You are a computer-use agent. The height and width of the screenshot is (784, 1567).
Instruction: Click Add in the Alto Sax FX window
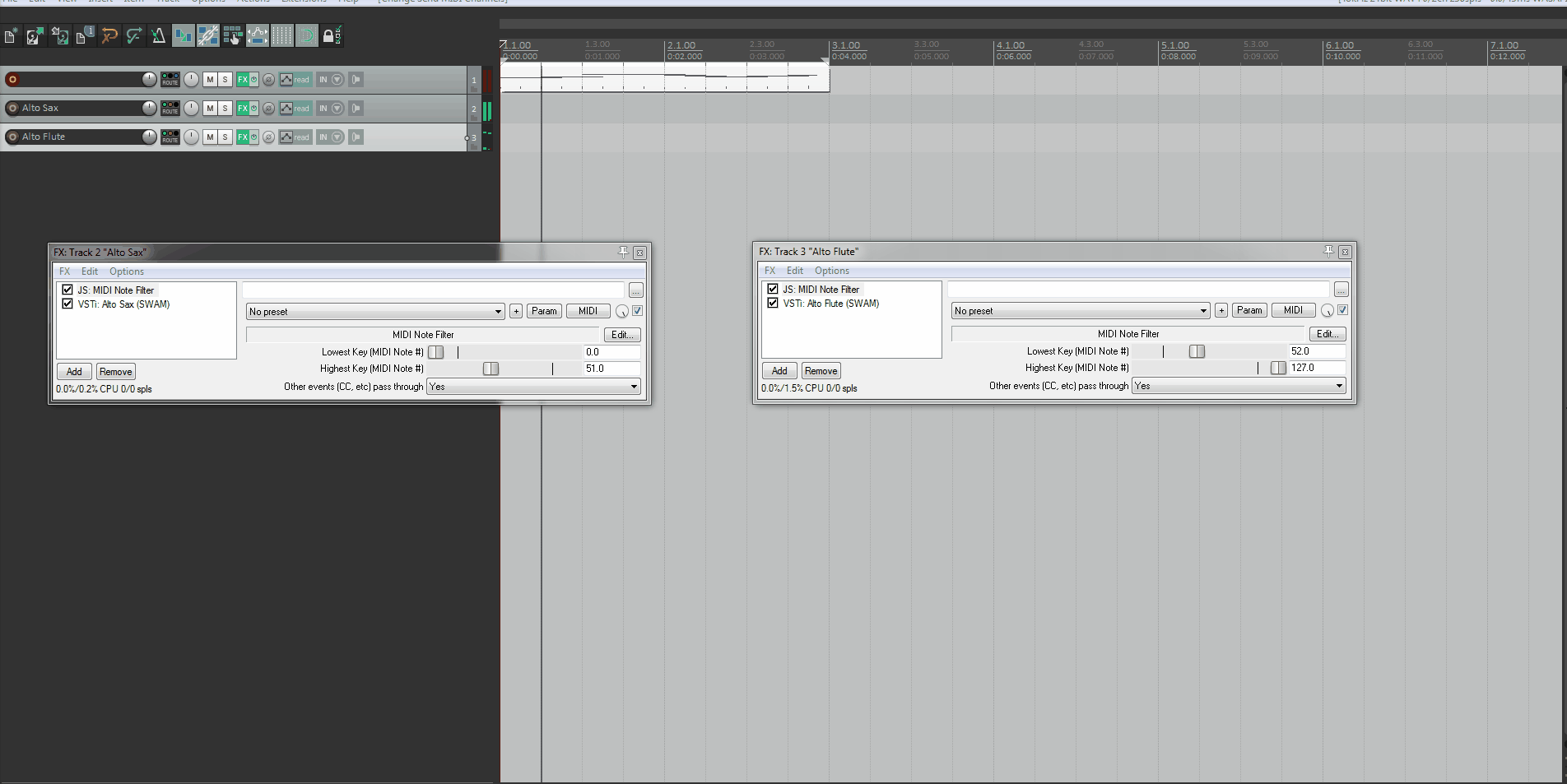click(x=74, y=372)
